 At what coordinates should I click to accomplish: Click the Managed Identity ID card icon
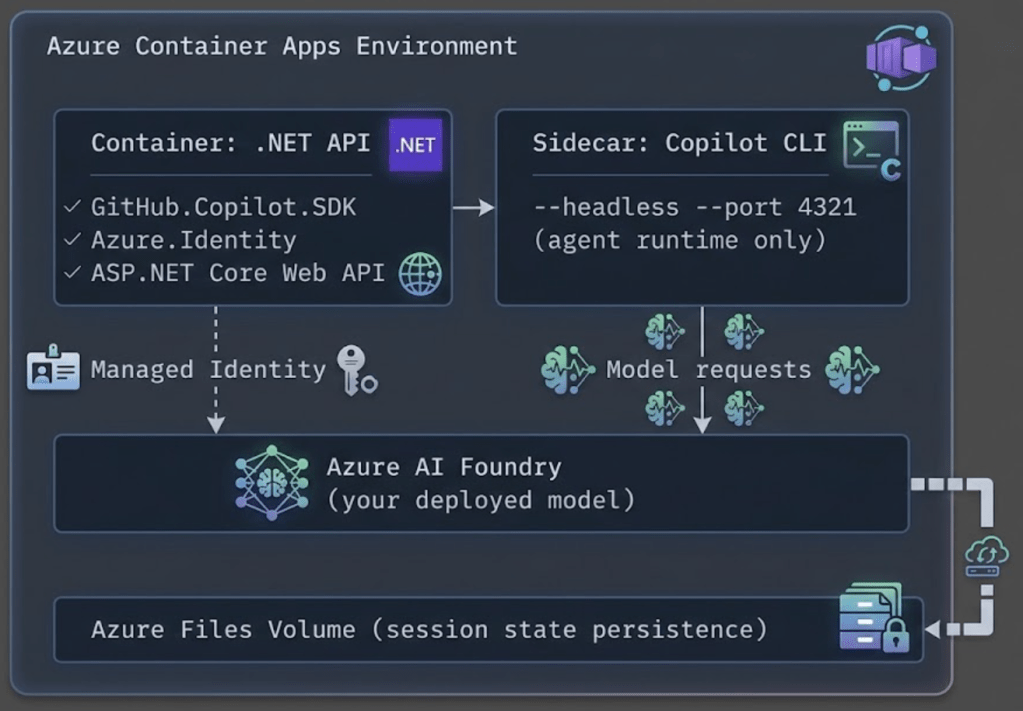pyautogui.click(x=53, y=370)
